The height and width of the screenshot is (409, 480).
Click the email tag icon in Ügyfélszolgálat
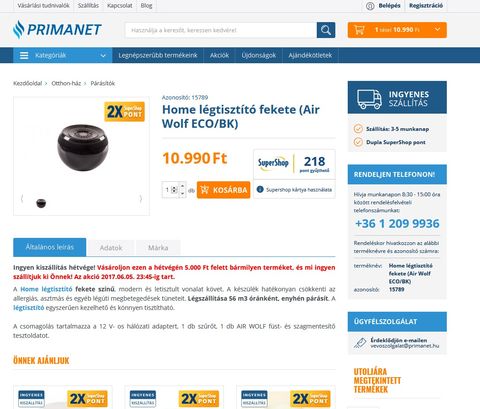click(x=360, y=343)
